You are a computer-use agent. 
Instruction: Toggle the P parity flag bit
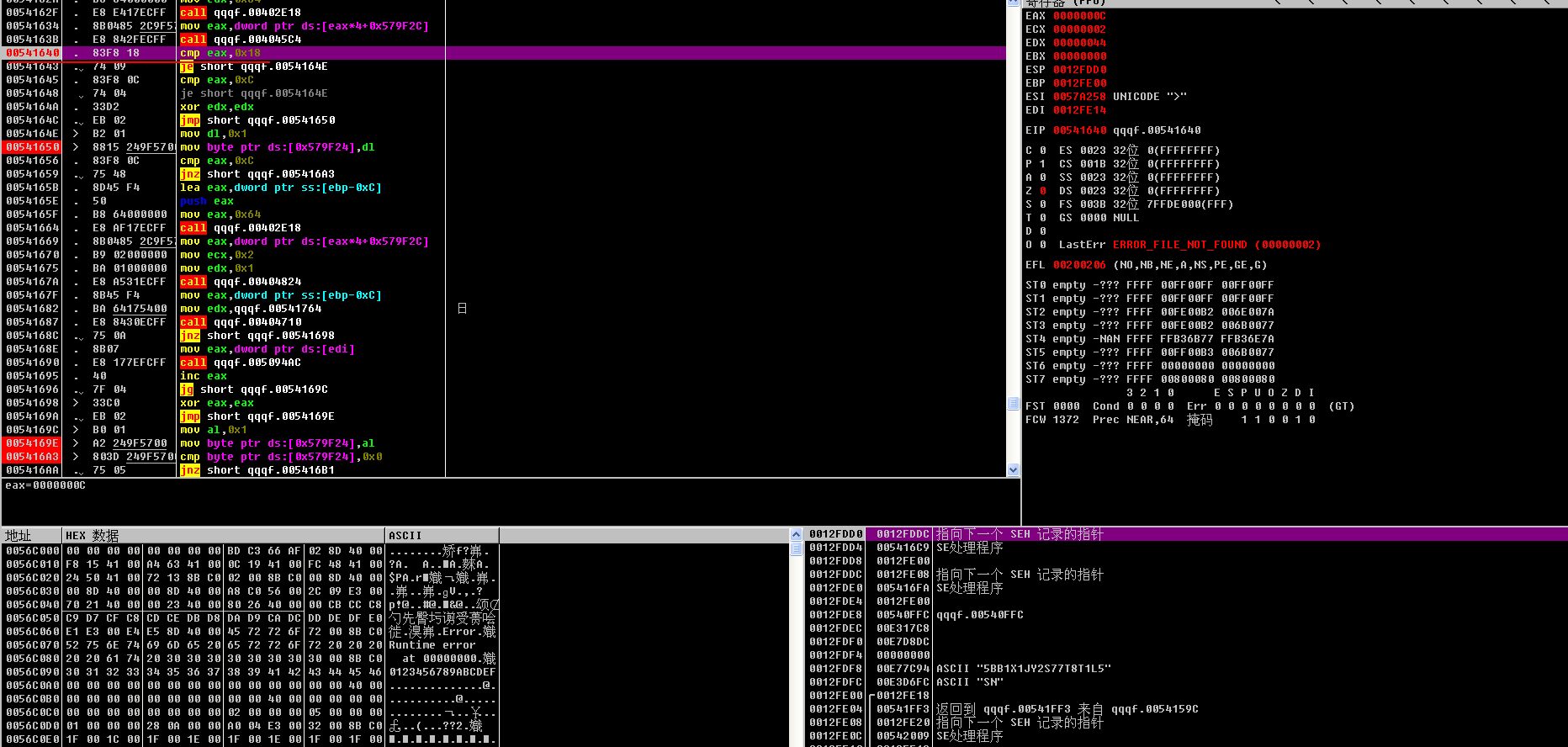[1042, 164]
